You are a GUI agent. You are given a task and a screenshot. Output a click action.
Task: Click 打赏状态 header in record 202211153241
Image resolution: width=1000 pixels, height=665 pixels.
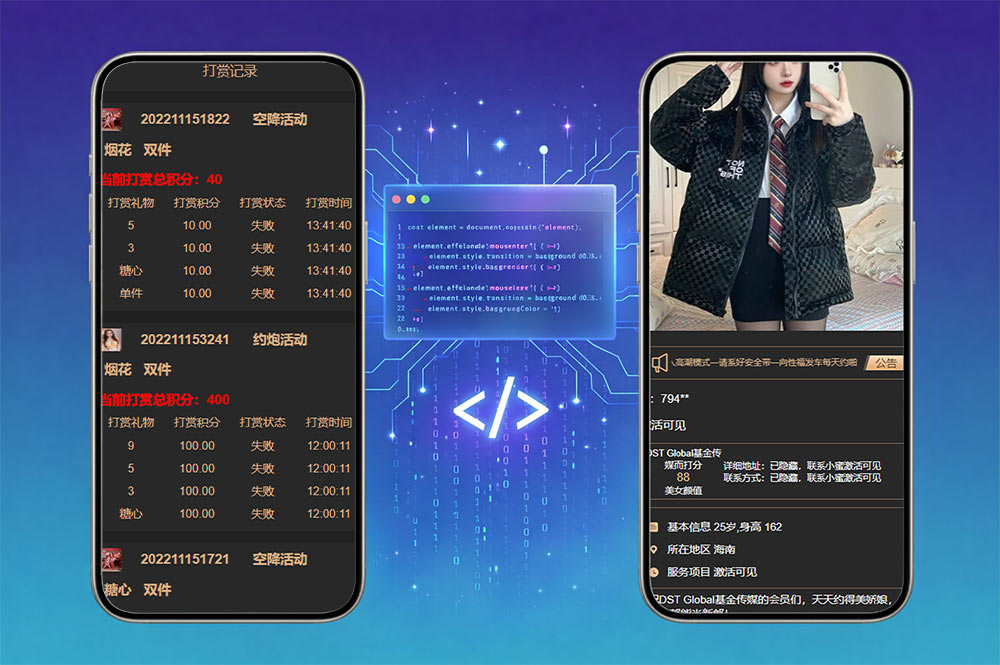(263, 422)
